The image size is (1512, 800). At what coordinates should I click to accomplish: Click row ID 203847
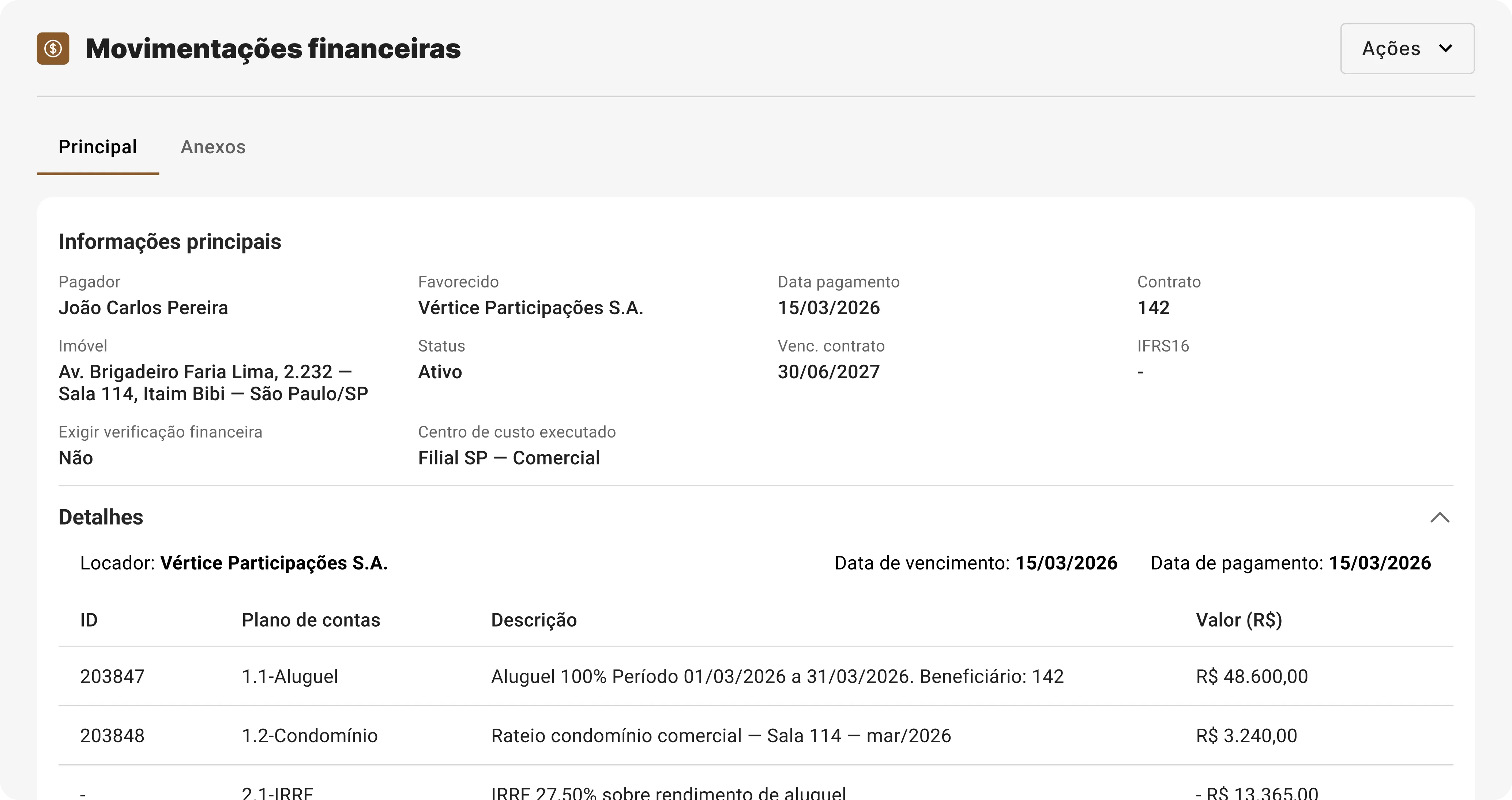tap(112, 676)
